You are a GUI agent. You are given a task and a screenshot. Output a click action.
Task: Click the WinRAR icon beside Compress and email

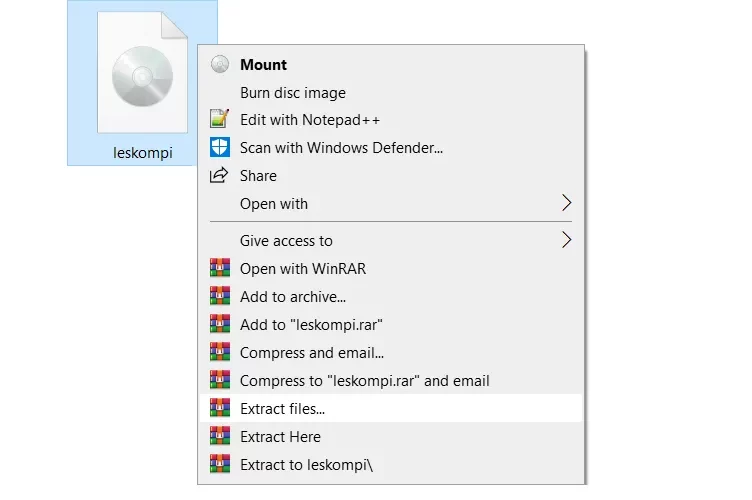(220, 352)
